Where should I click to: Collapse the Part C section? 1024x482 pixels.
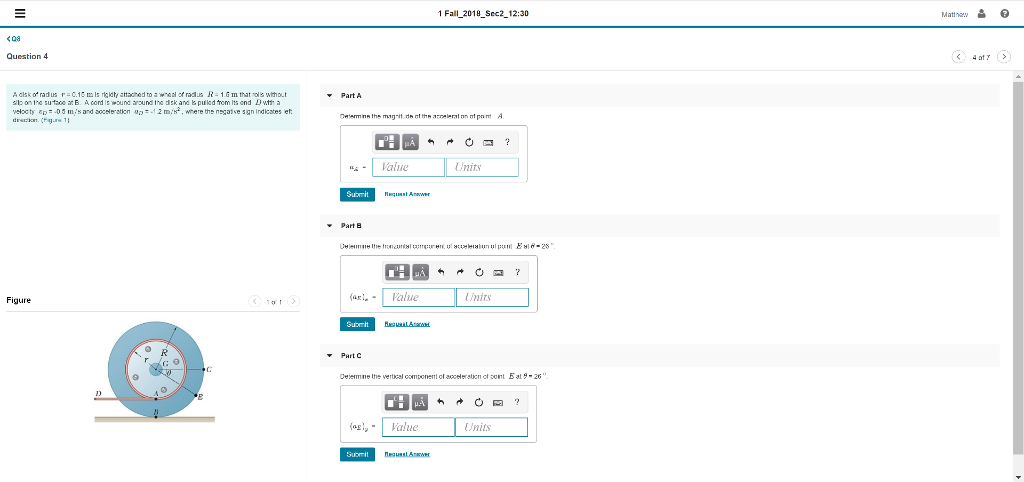click(x=330, y=356)
